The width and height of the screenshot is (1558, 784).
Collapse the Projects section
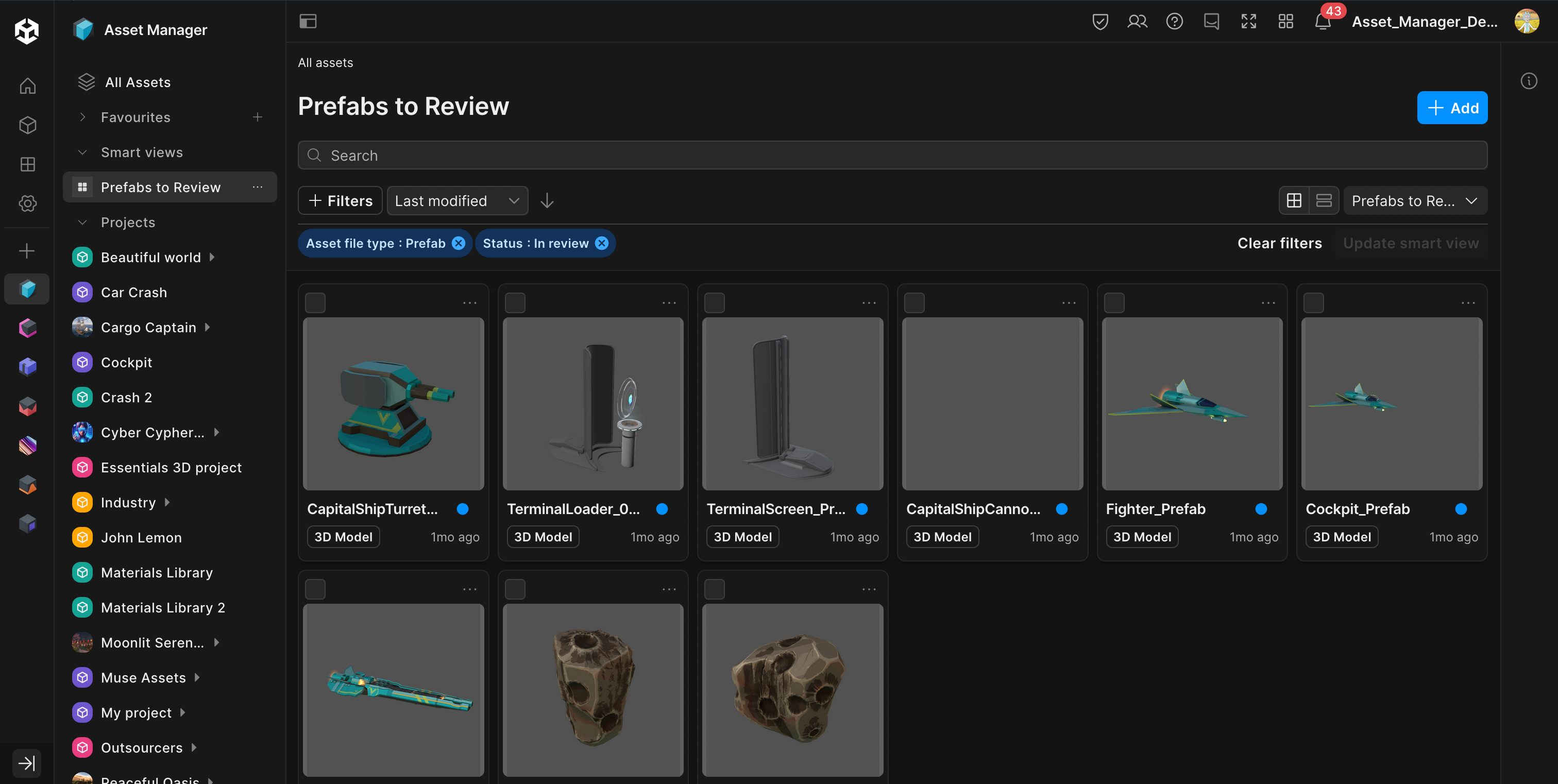point(83,223)
